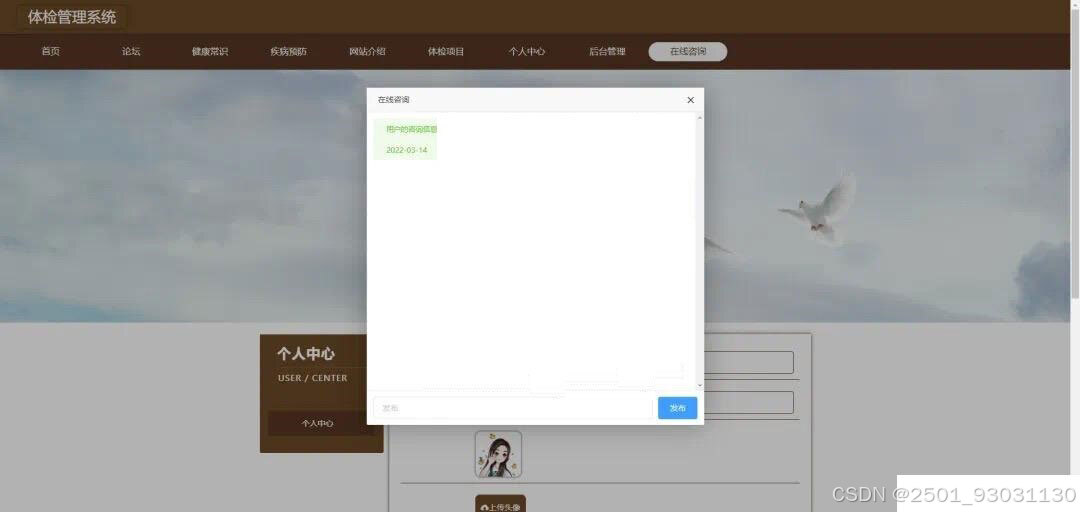Image resolution: width=1080 pixels, height=512 pixels.
Task: Click the 在线咨询 dialog title text
Action: point(394,100)
